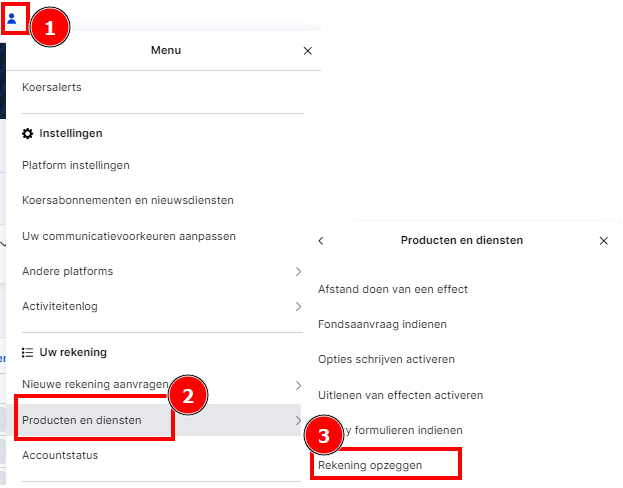
Task: Open Koersabonnementen en nieuwsdiensten
Action: coord(128,200)
